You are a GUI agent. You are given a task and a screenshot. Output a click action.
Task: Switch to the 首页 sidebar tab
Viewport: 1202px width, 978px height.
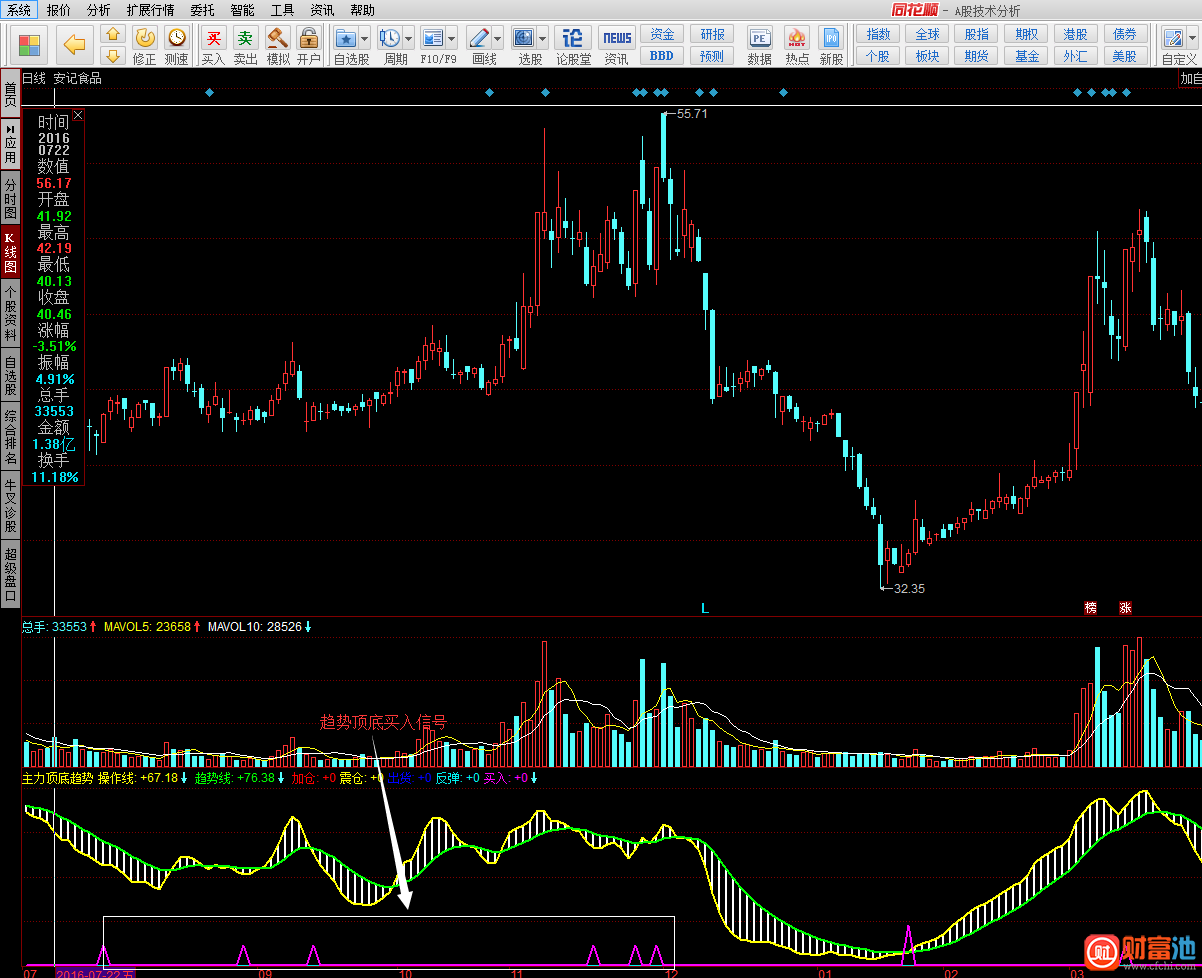10,94
